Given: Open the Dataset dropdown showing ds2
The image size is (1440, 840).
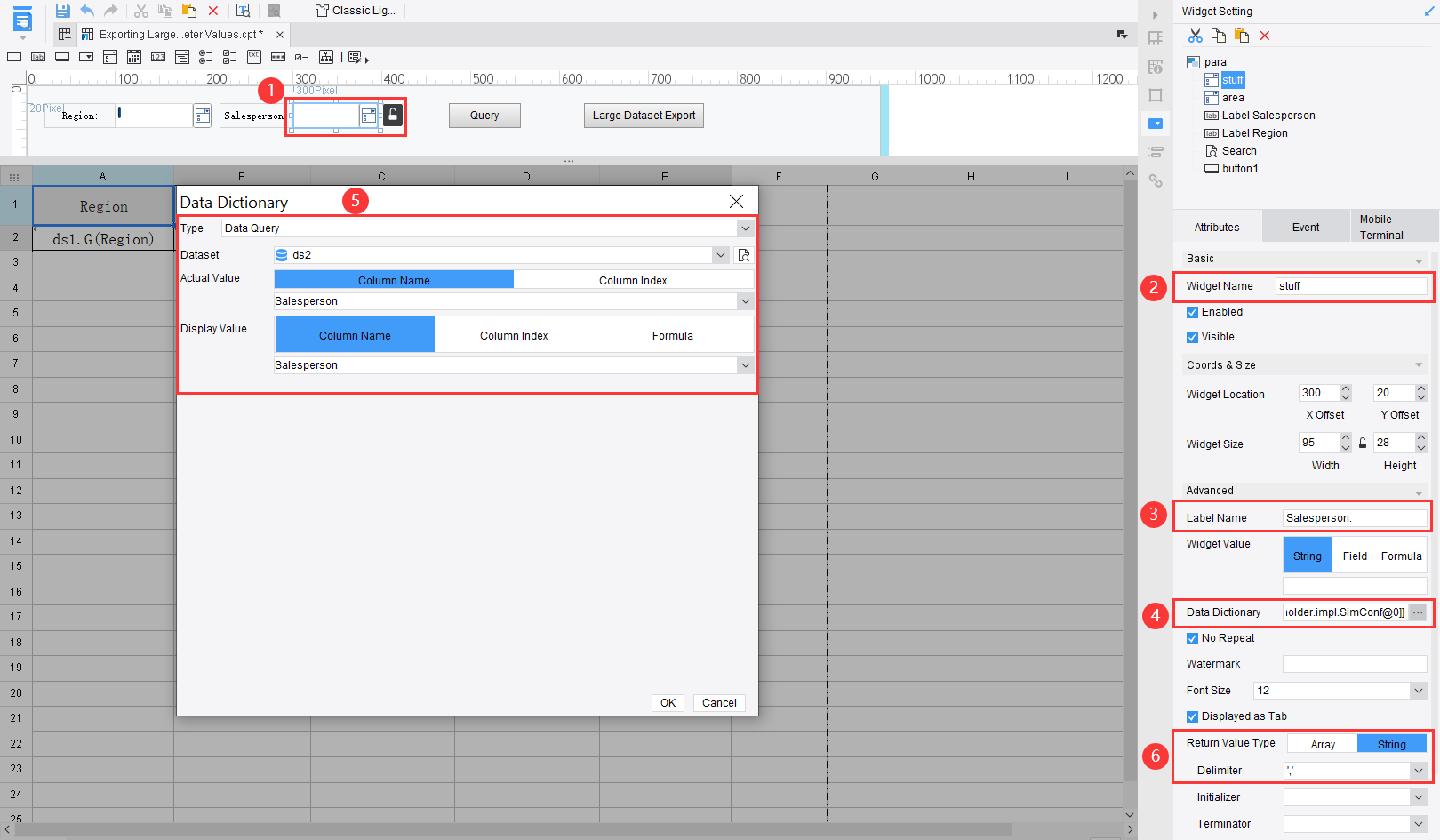Looking at the screenshot, I should tap(720, 255).
